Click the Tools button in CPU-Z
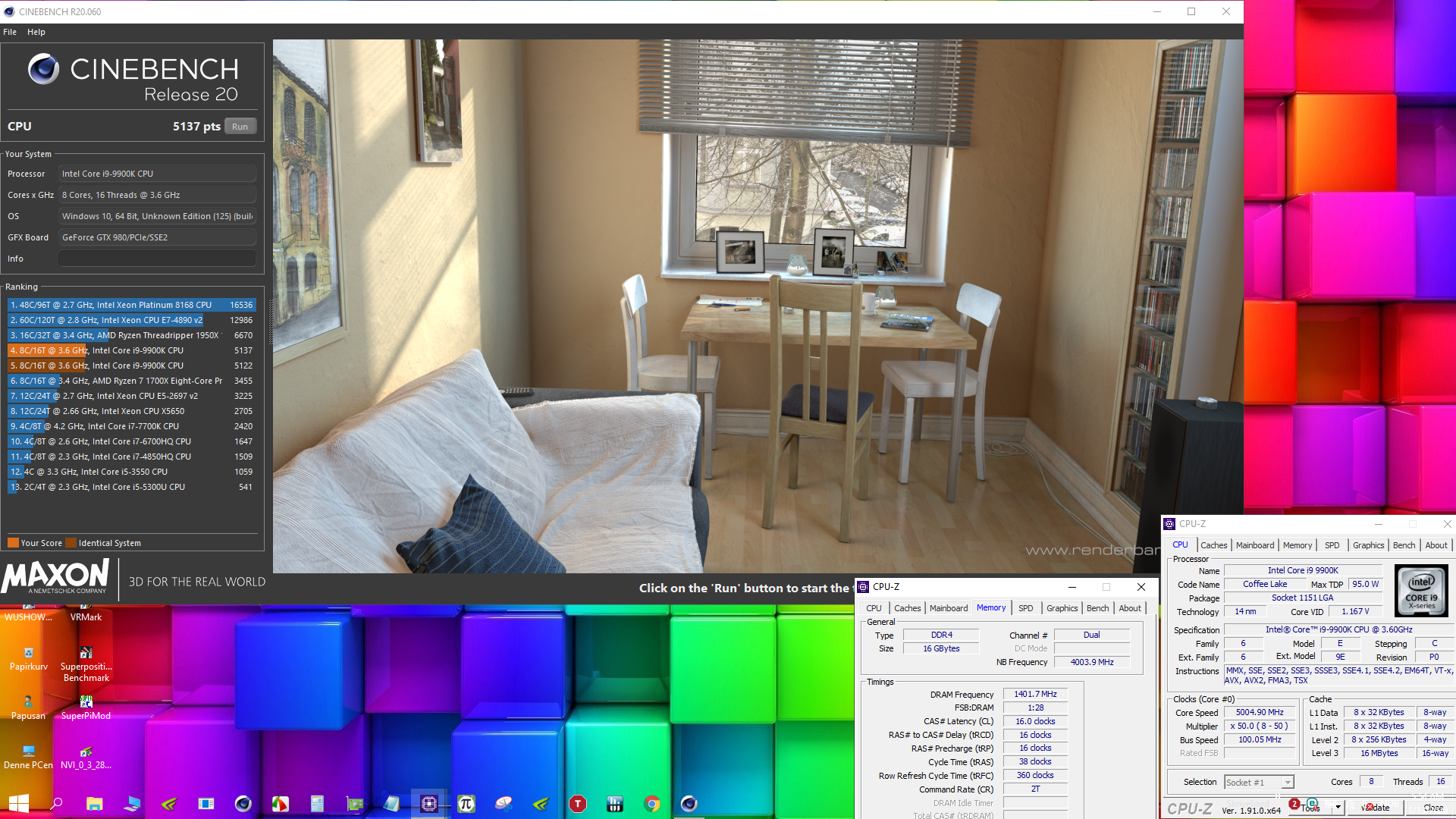1456x819 pixels. pos(1310,808)
